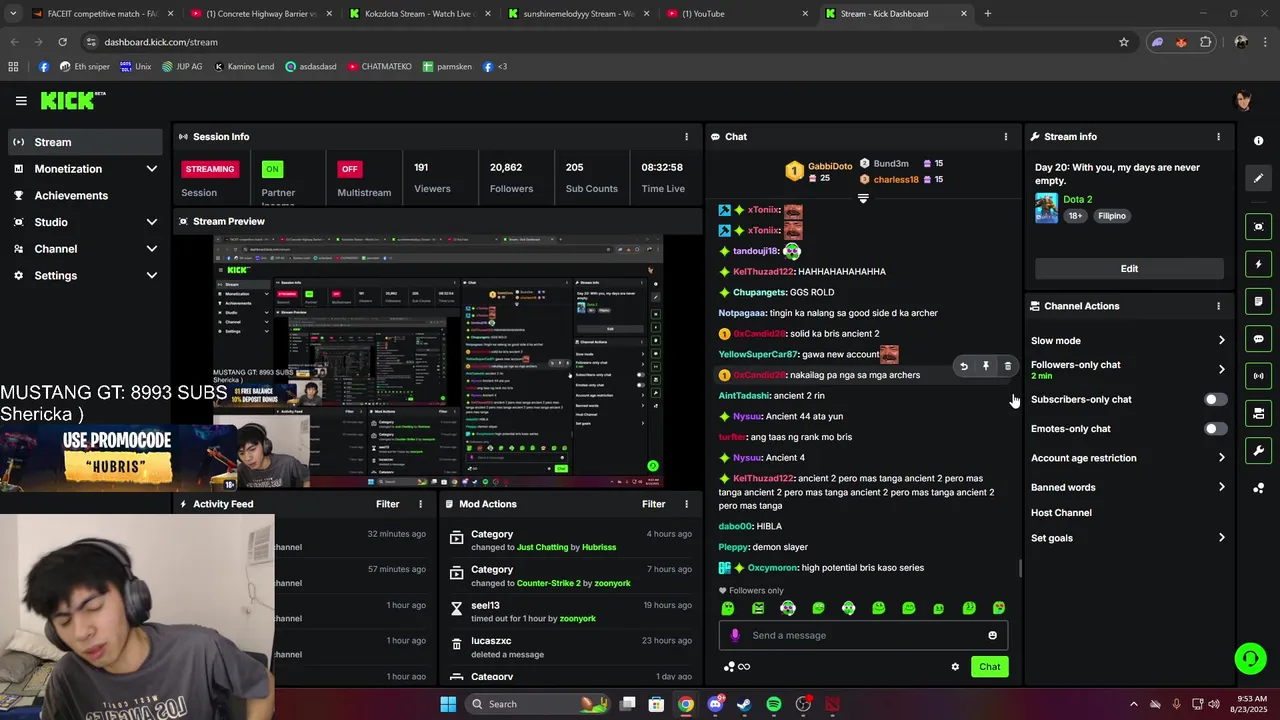Click the pencil edit icon in right toolbar strip
Viewport: 1280px width, 720px height.
coord(1259,178)
